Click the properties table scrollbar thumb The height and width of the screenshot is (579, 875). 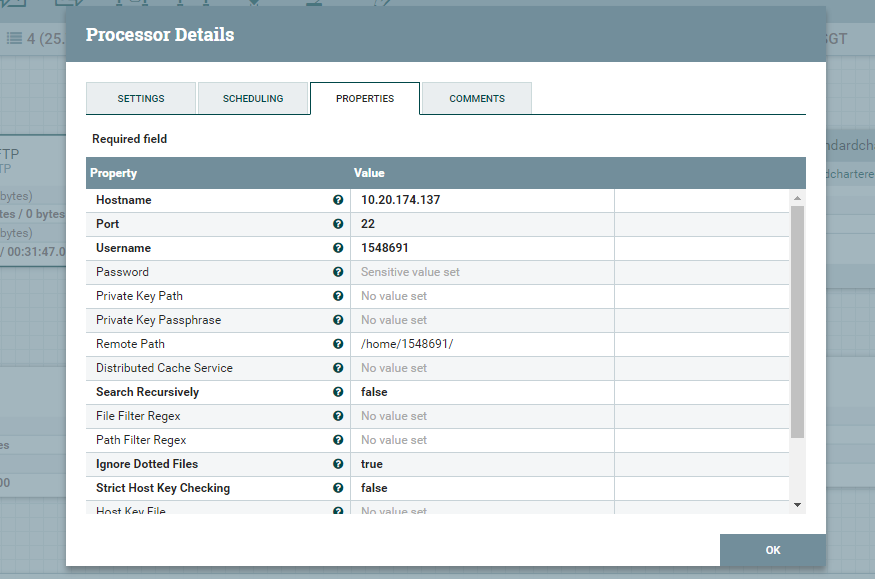click(797, 320)
